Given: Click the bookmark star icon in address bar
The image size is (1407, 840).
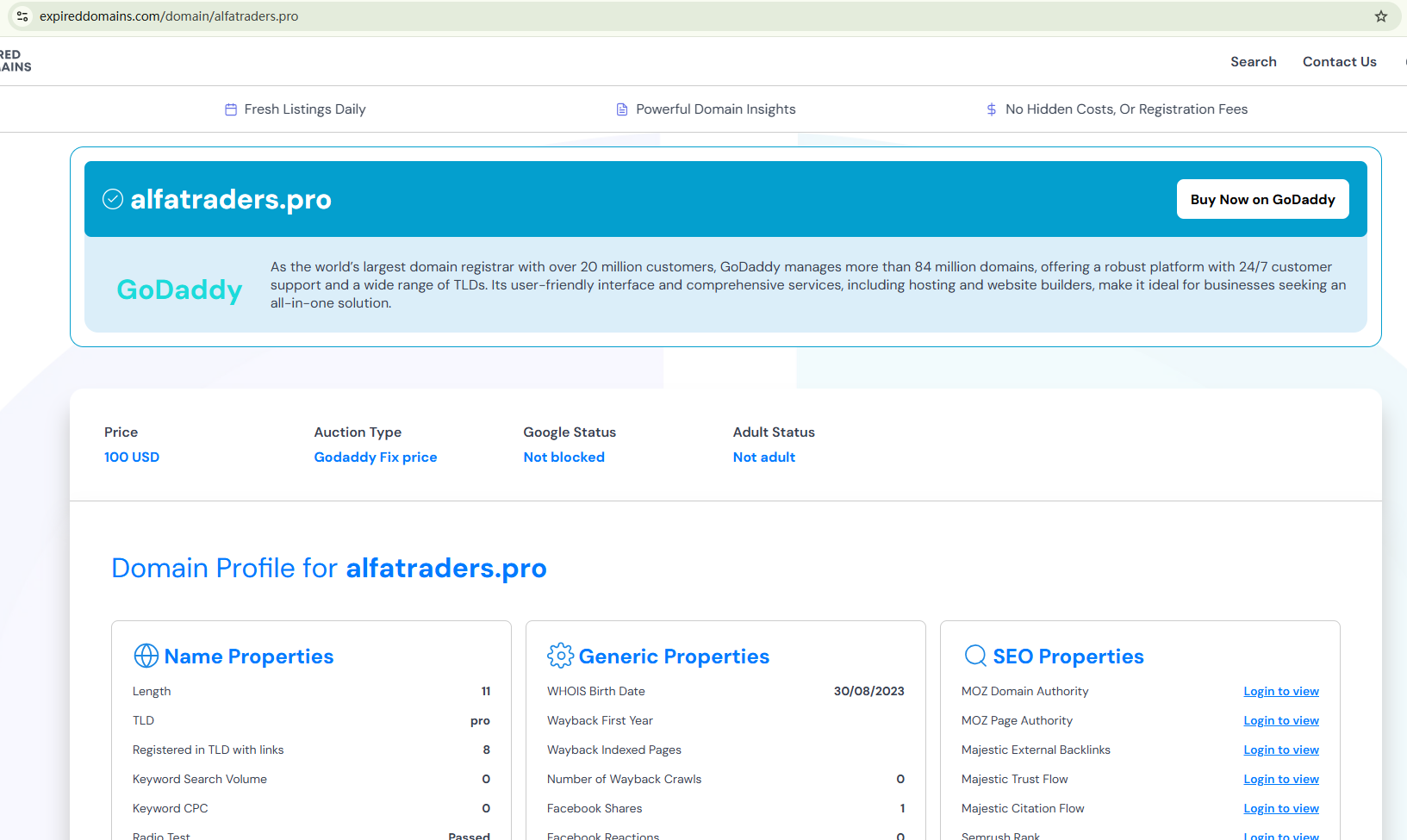Looking at the screenshot, I should tap(1381, 16).
